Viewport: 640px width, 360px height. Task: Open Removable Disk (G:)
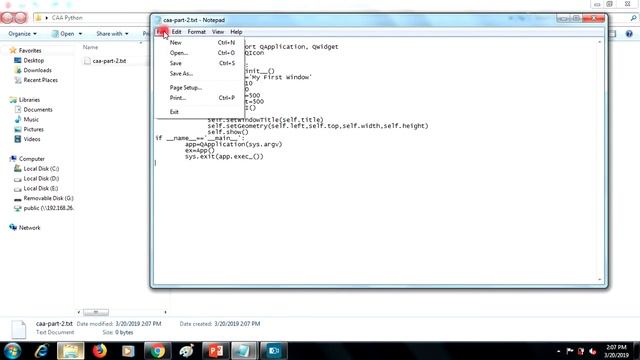44,198
